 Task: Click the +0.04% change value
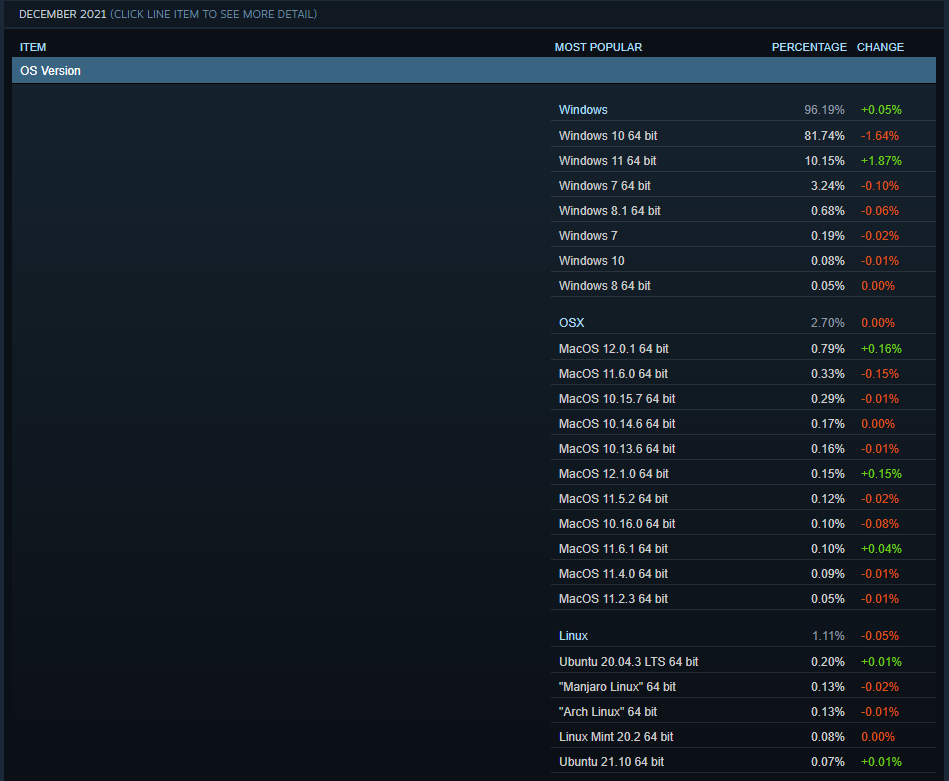[x=881, y=549]
